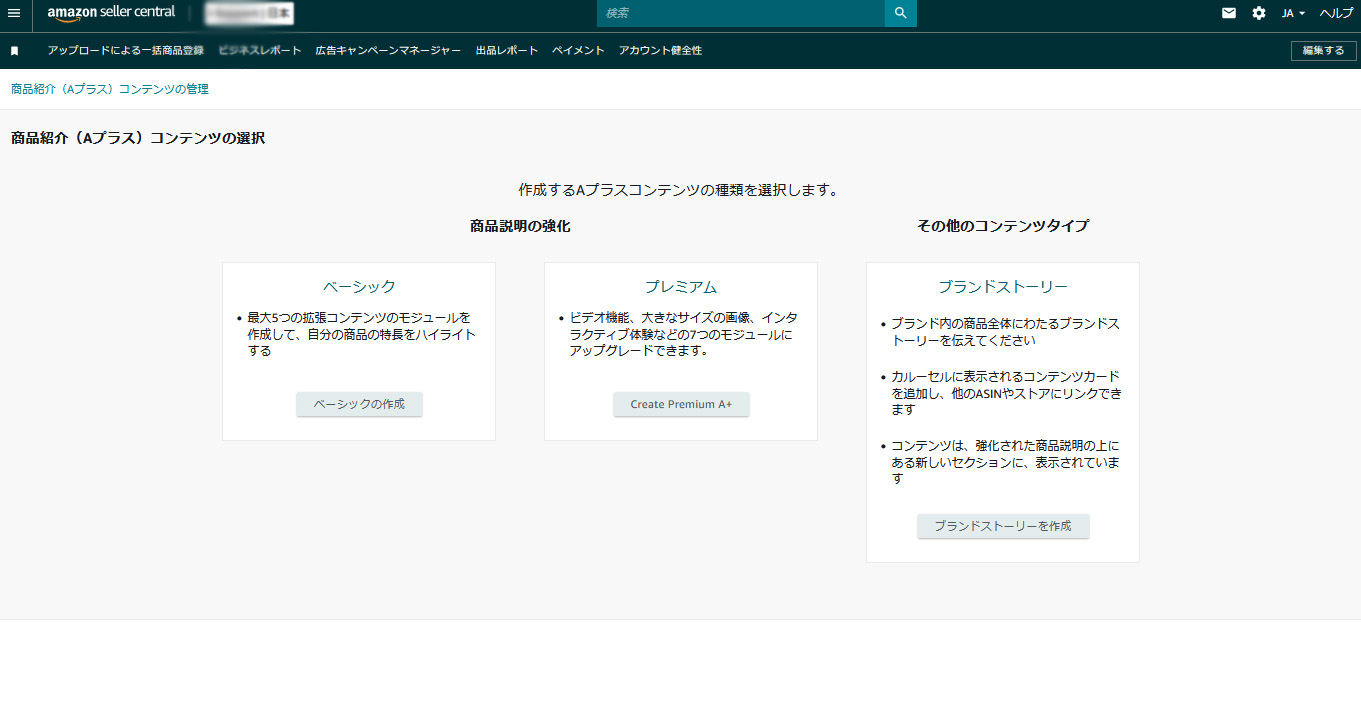Click text 作成するAプラスコンテンツの種類を選択します。
The height and width of the screenshot is (720, 1361).
point(678,189)
